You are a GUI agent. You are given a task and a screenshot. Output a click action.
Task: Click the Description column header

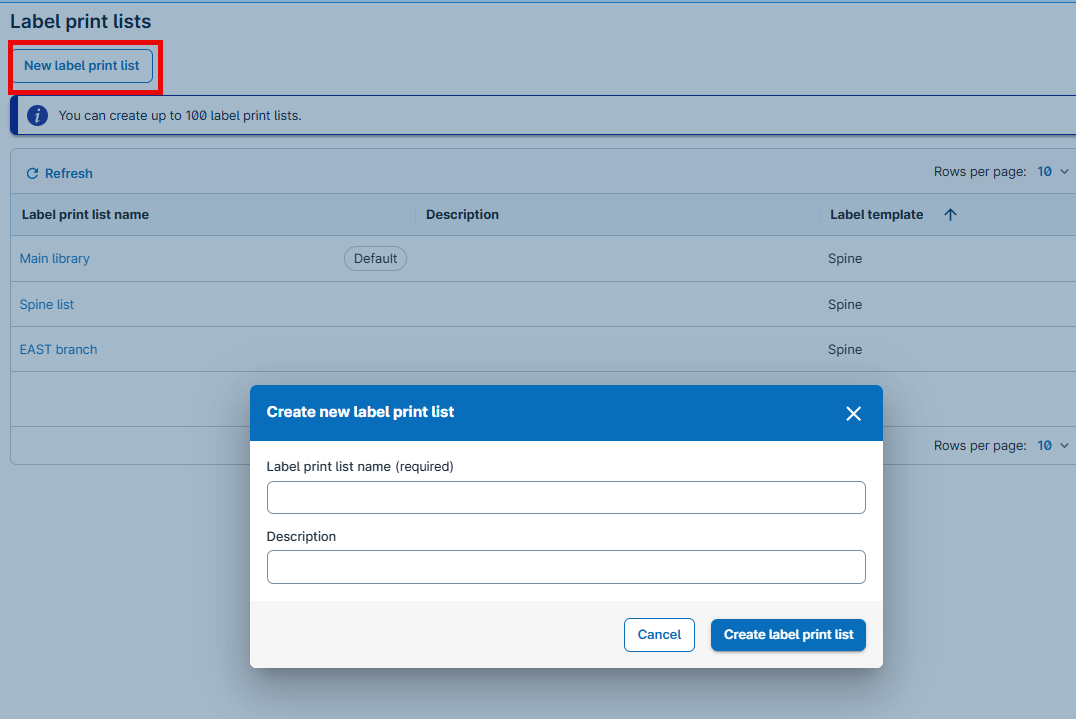click(462, 215)
